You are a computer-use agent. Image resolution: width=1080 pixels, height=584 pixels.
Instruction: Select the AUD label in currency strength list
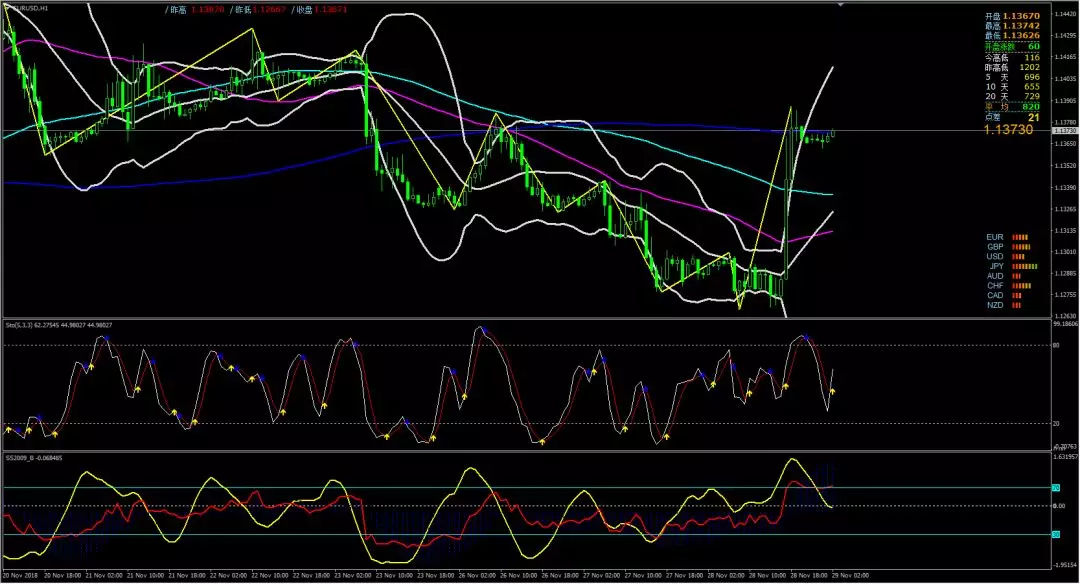click(x=995, y=276)
